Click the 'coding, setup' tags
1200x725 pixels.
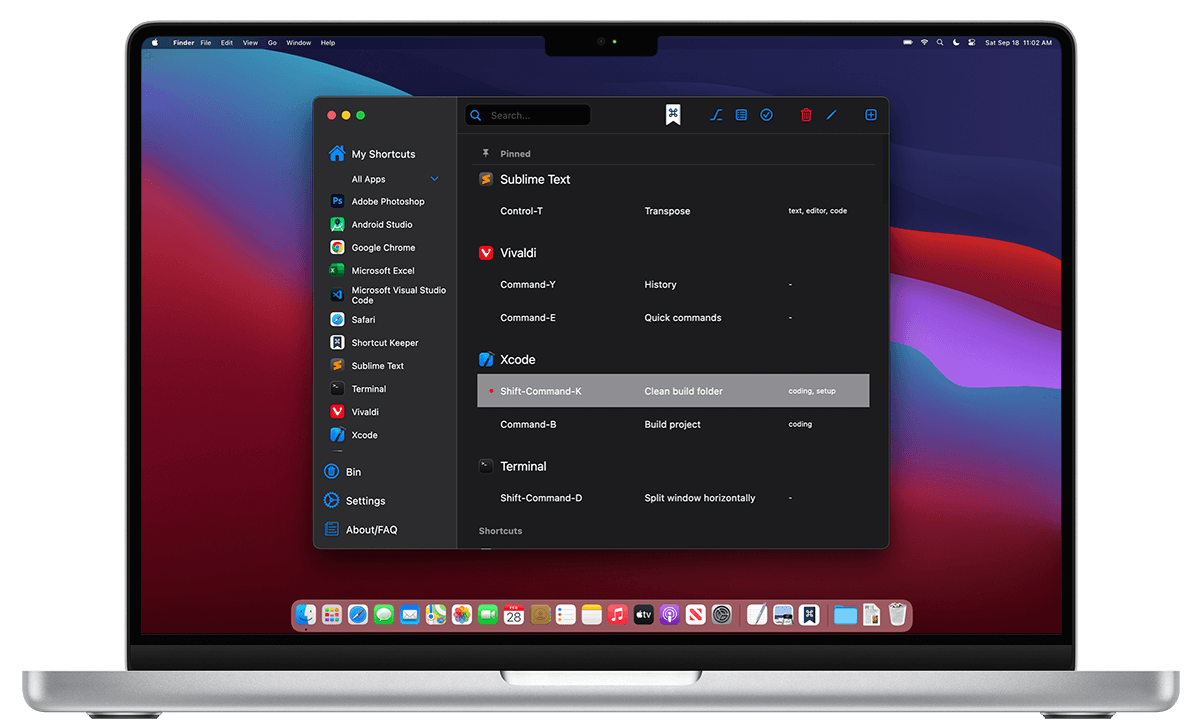tap(812, 391)
